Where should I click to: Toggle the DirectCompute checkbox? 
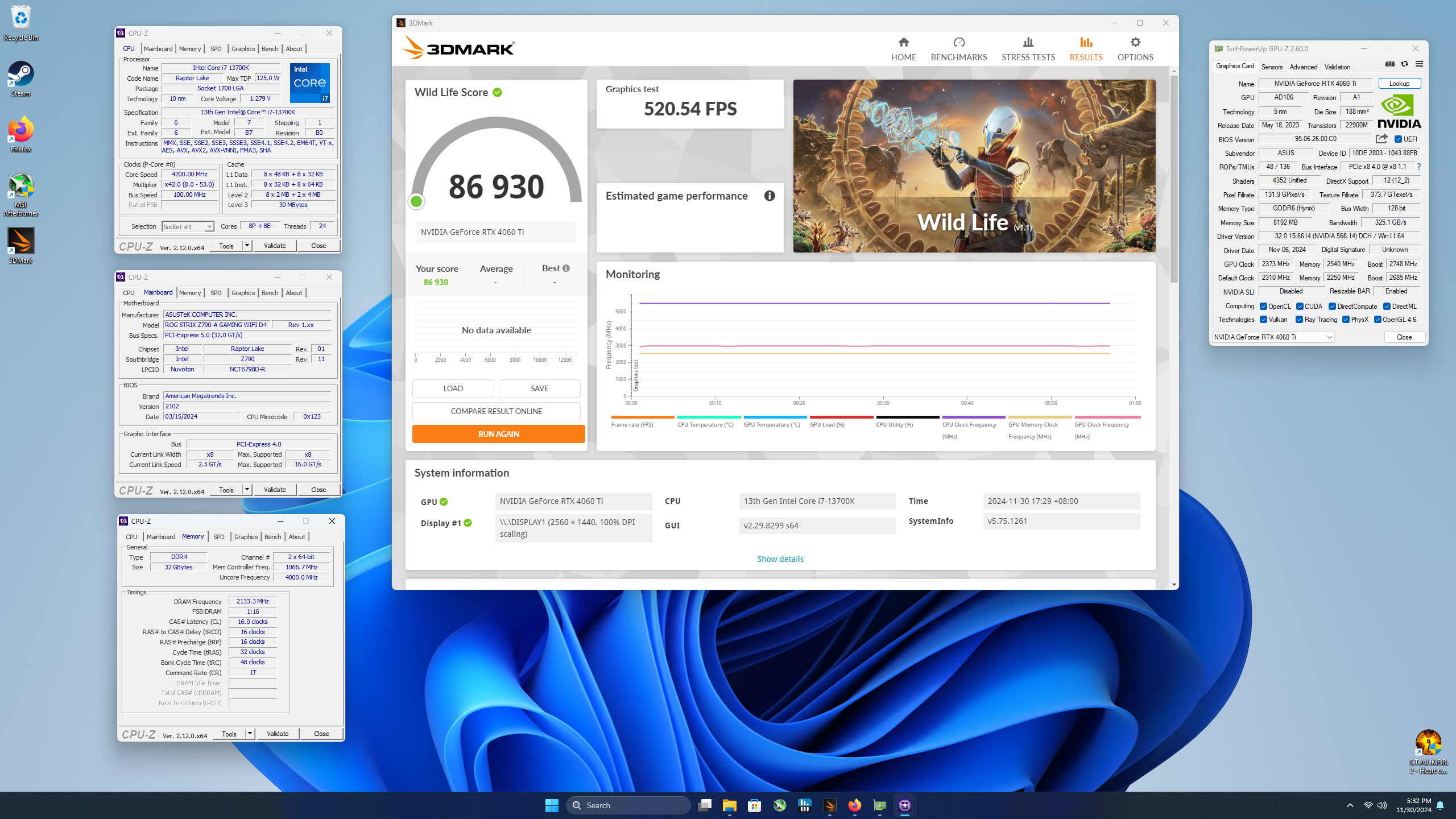pyautogui.click(x=1332, y=307)
